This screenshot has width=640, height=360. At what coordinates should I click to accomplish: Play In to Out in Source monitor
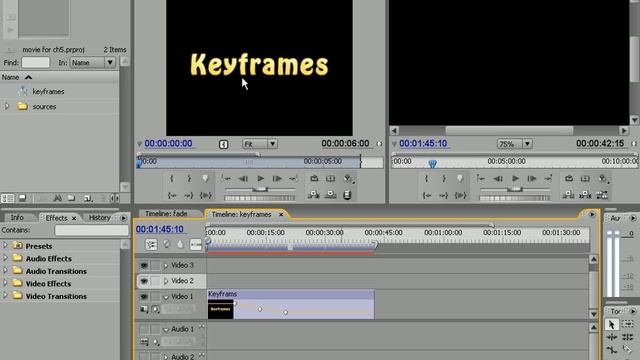205,196
